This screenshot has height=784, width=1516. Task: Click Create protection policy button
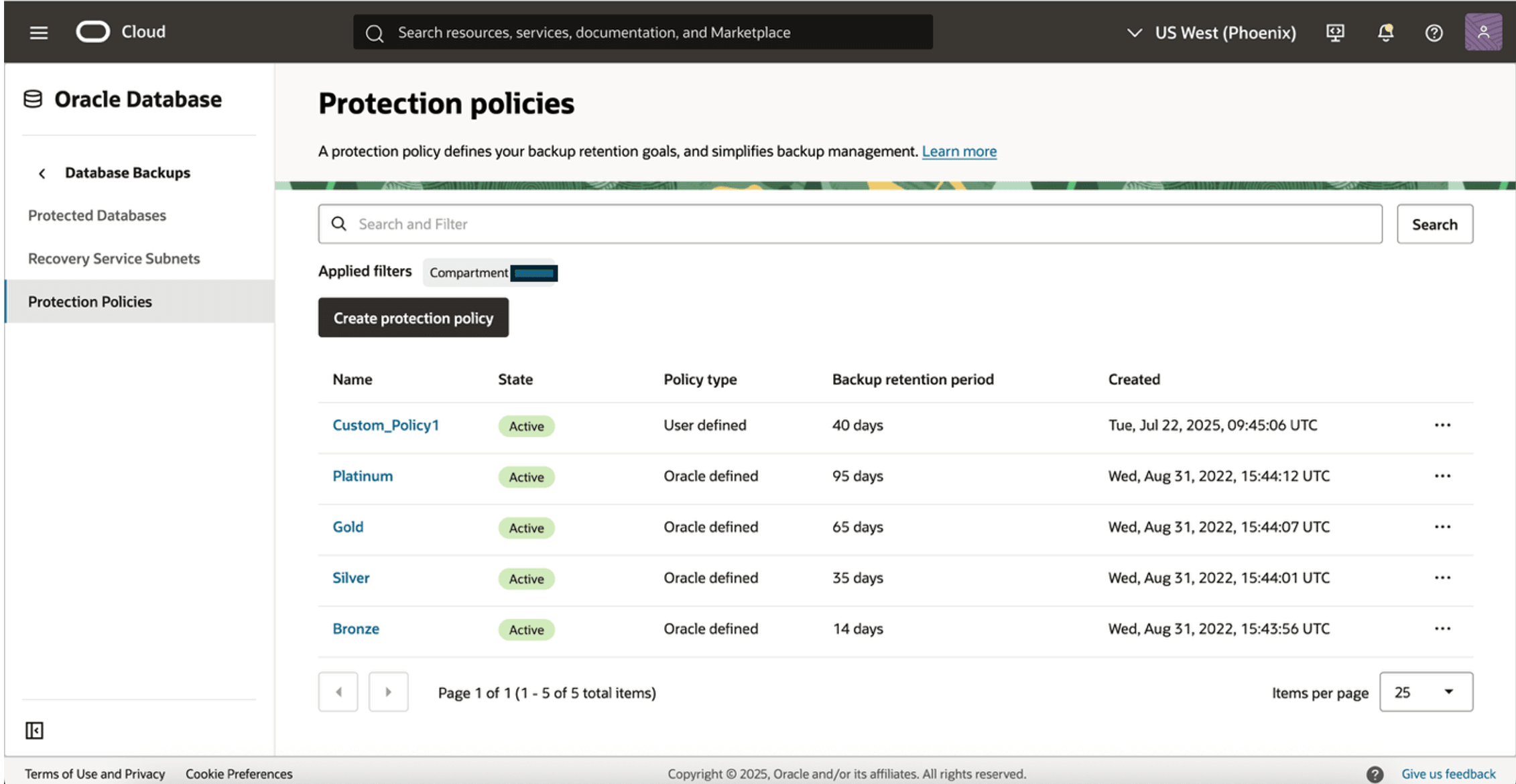coord(413,318)
